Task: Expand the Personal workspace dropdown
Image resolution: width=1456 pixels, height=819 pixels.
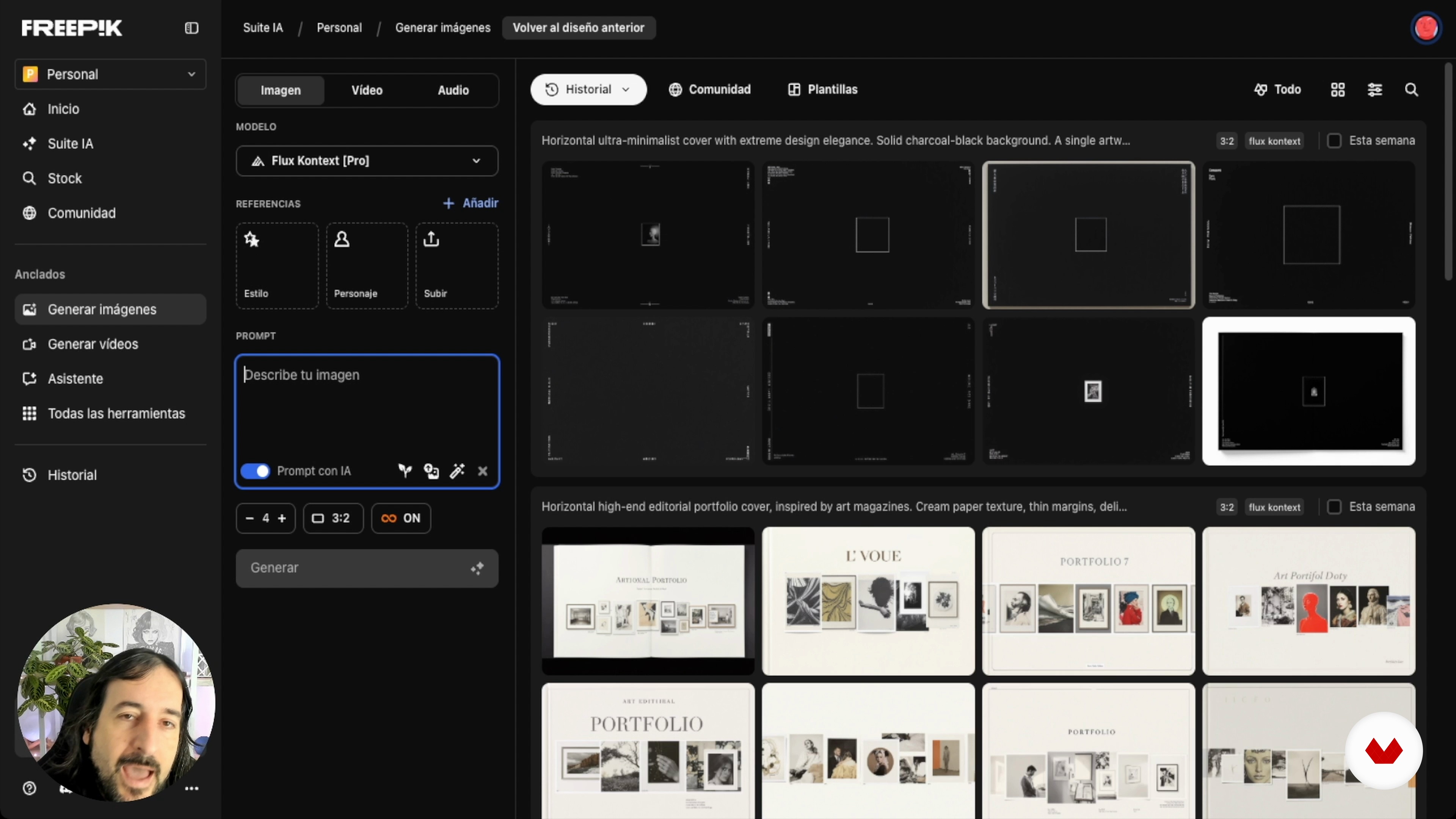Action: point(110,75)
